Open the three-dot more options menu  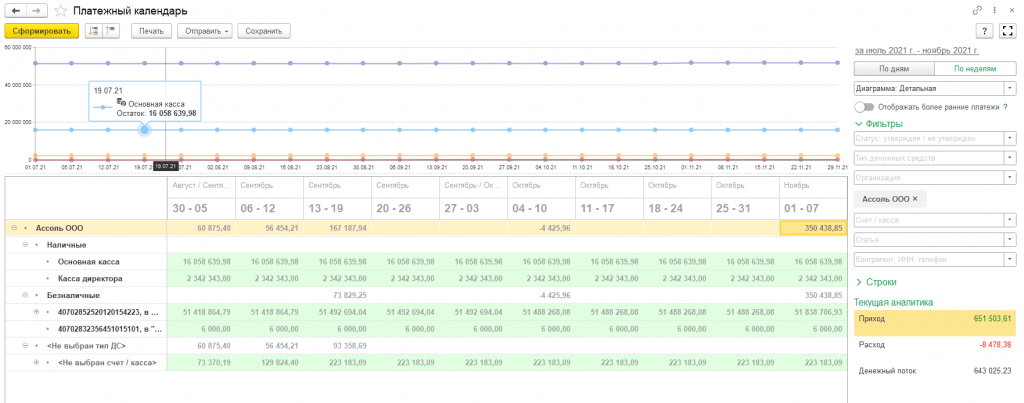[994, 10]
